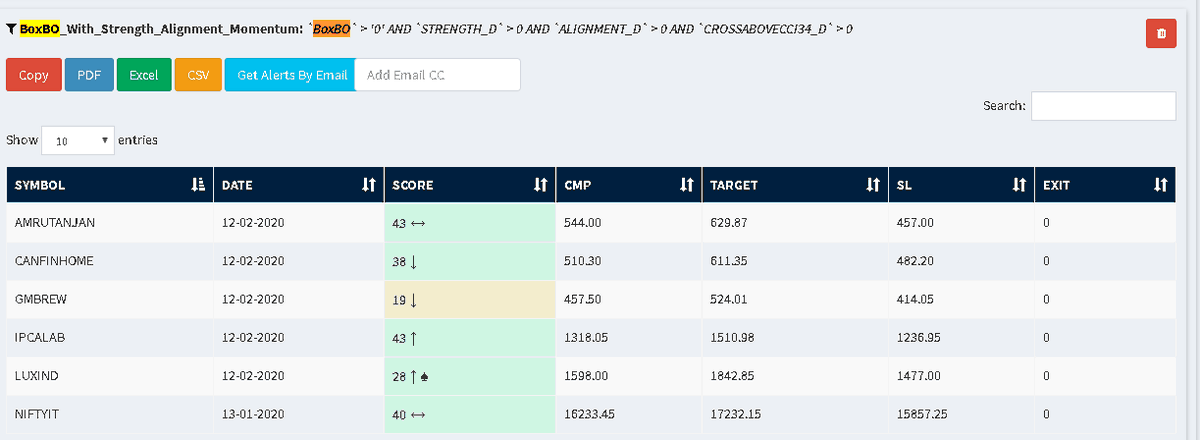Sort table by DATE column
The width and height of the screenshot is (1200, 440).
pyautogui.click(x=298, y=185)
